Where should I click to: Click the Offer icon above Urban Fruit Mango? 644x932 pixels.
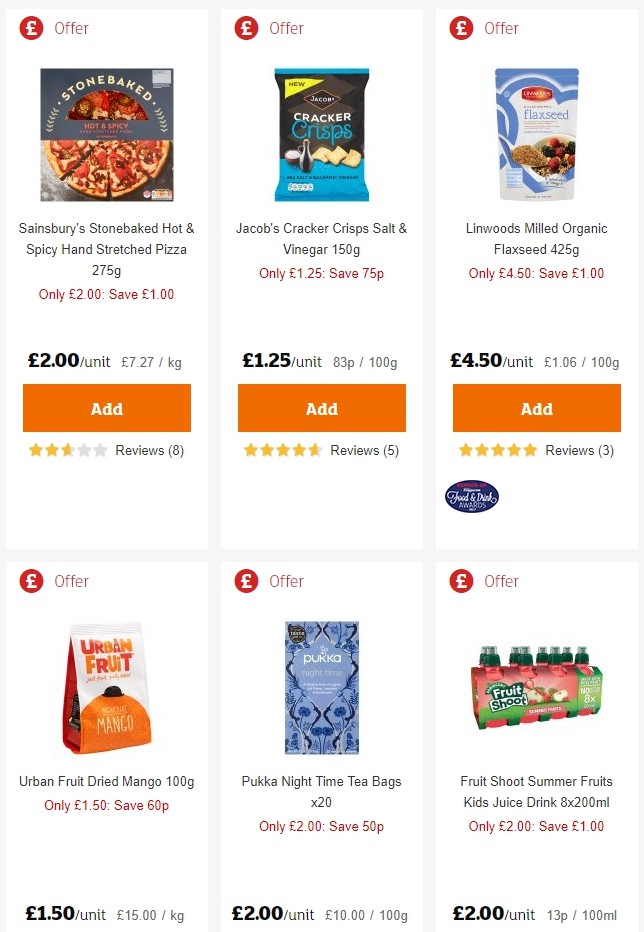click(x=30, y=581)
